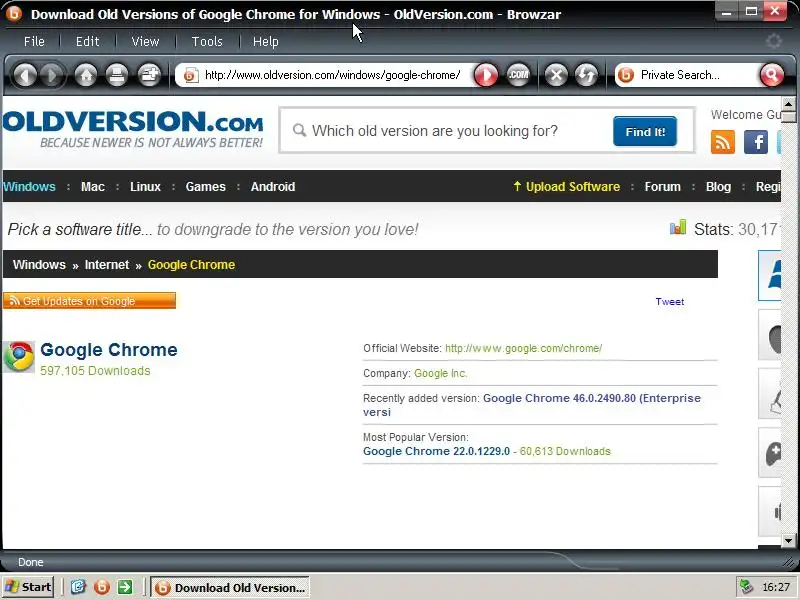Select the Android navigation tab
800x600 pixels.
pyautogui.click(x=273, y=187)
